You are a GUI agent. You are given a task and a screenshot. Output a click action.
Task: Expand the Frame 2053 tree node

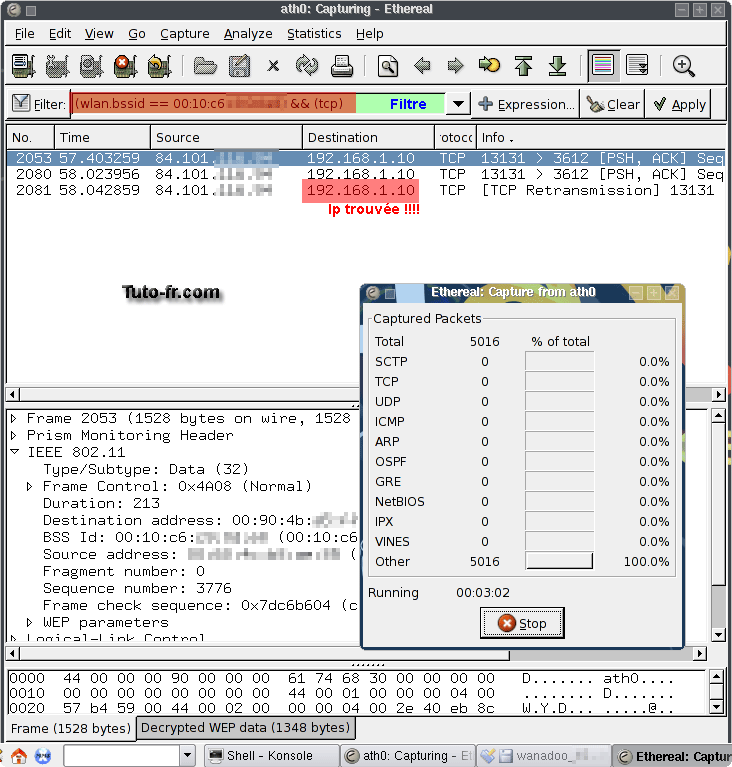pyautogui.click(x=14, y=419)
